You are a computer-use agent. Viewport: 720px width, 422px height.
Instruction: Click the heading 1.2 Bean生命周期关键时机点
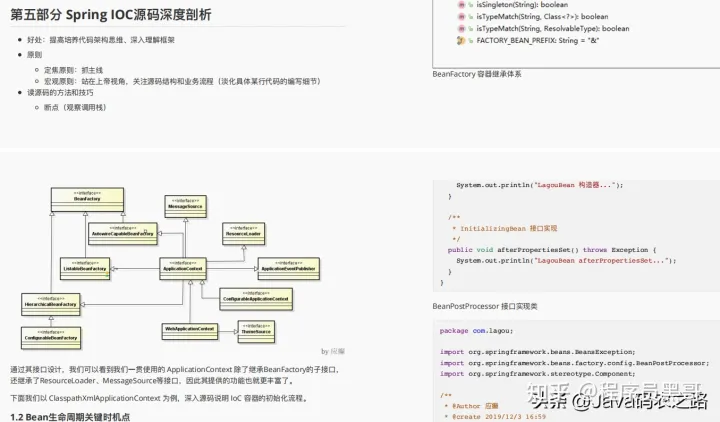pyautogui.click(x=70, y=417)
